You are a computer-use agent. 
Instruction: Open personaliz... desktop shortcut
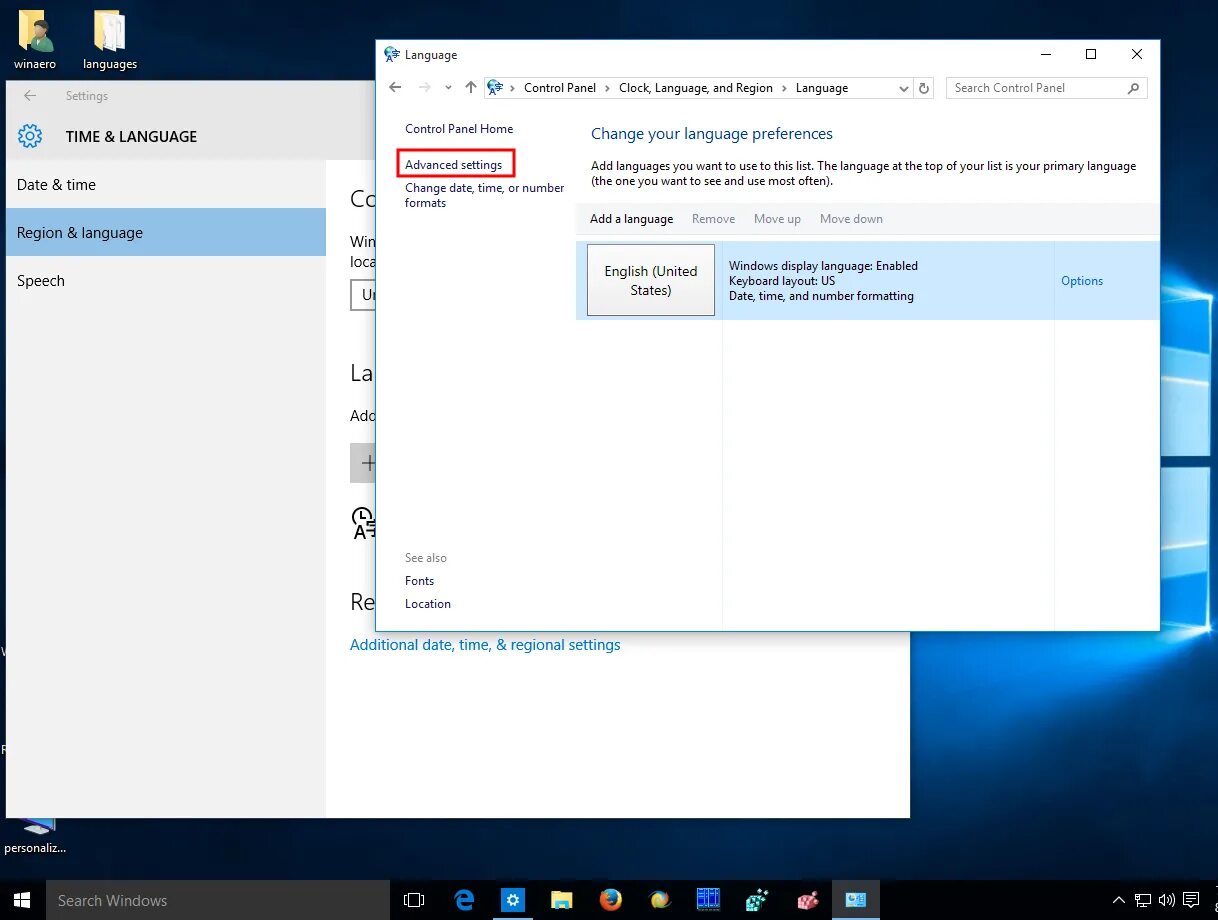(35, 836)
